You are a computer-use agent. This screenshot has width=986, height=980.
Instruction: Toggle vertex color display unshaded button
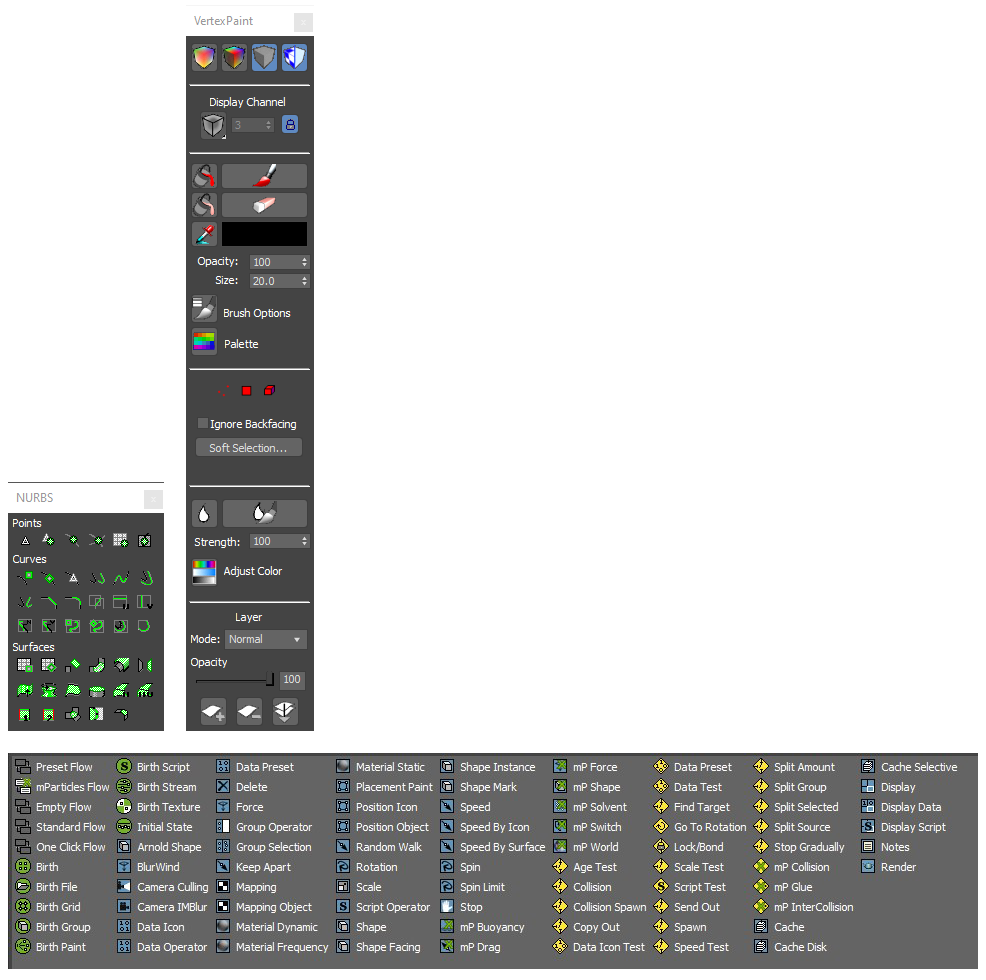pos(235,58)
